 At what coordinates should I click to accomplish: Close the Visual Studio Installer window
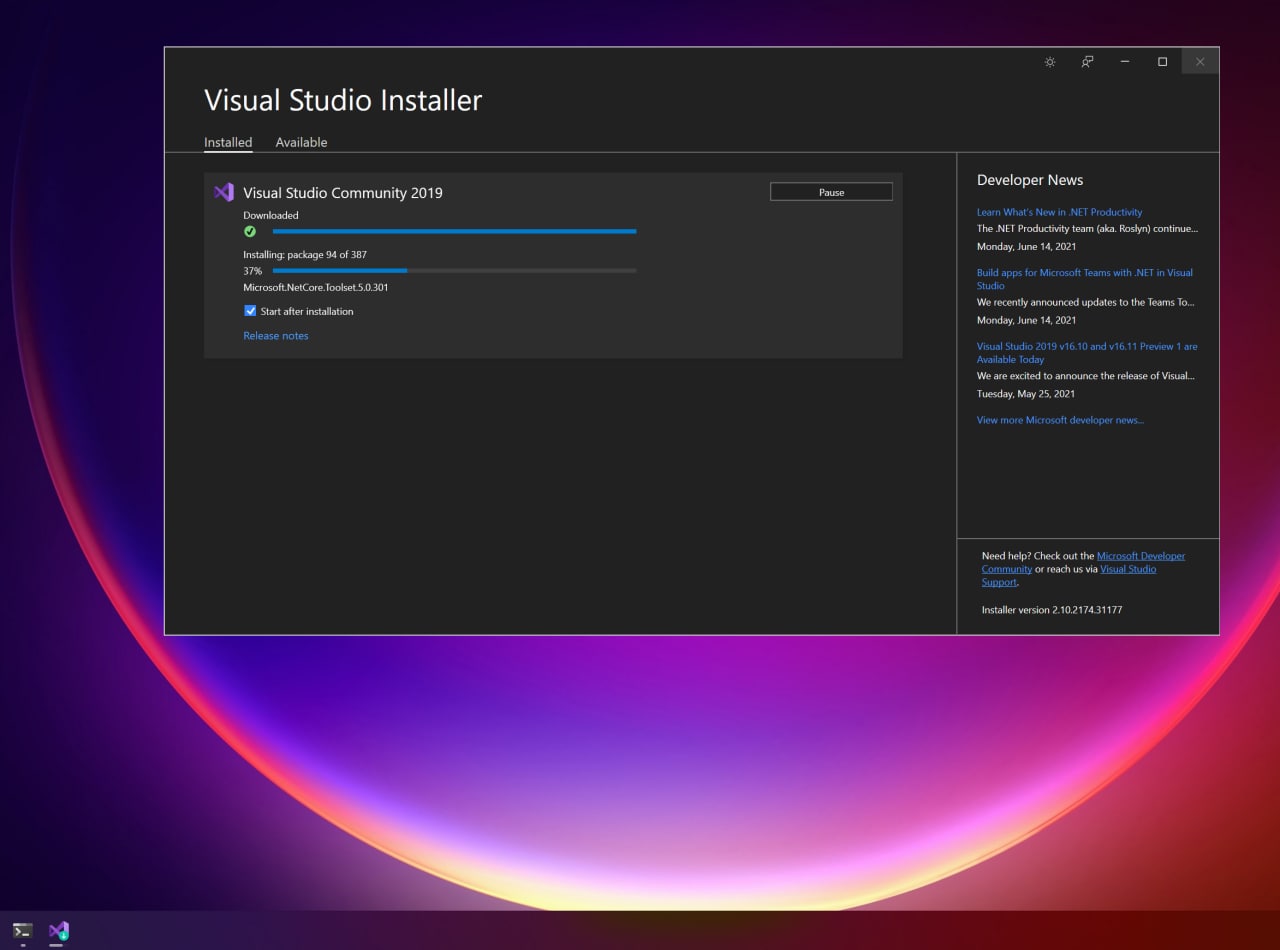(x=1200, y=62)
